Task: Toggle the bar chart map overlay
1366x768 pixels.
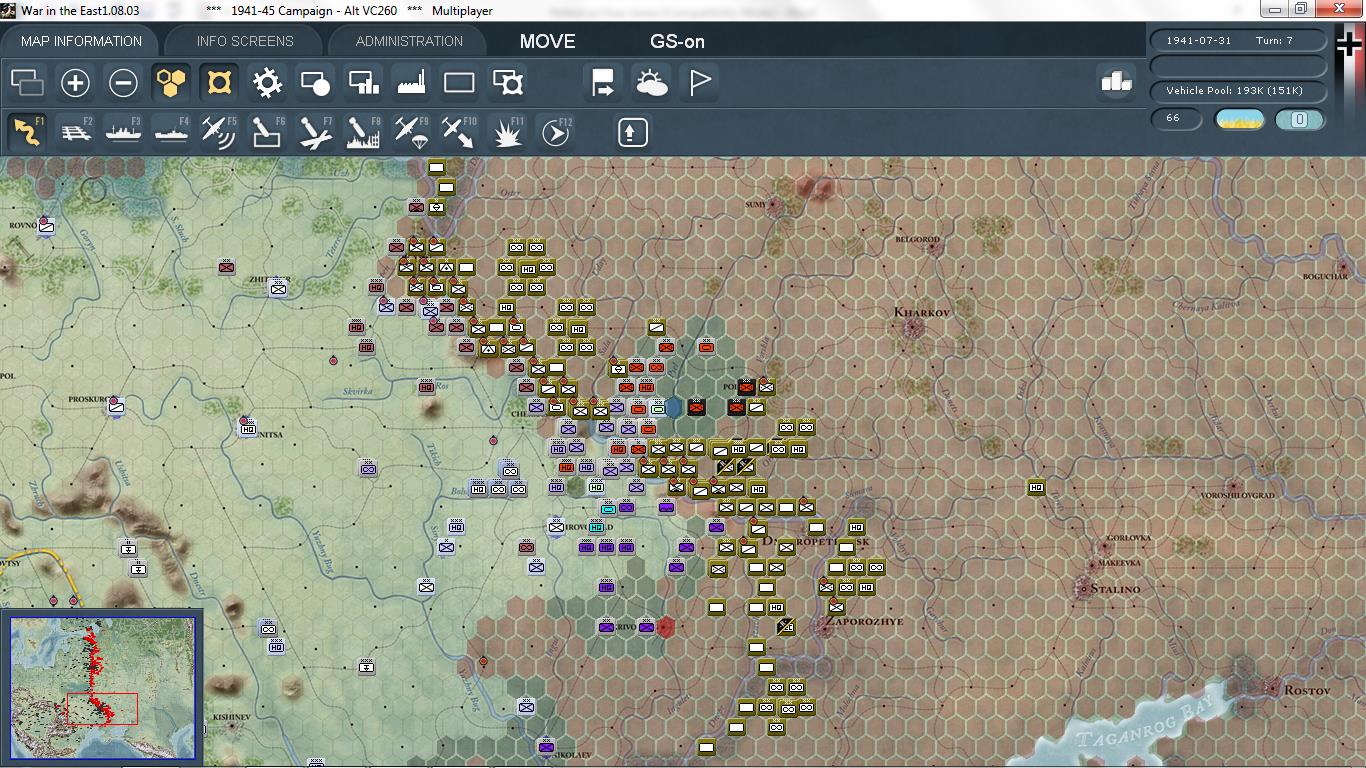Action: point(363,83)
